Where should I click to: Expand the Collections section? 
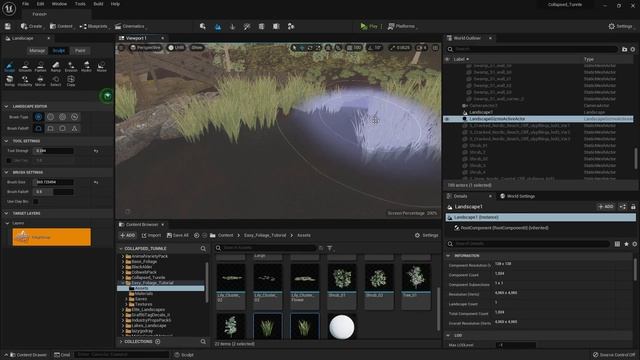[121, 342]
